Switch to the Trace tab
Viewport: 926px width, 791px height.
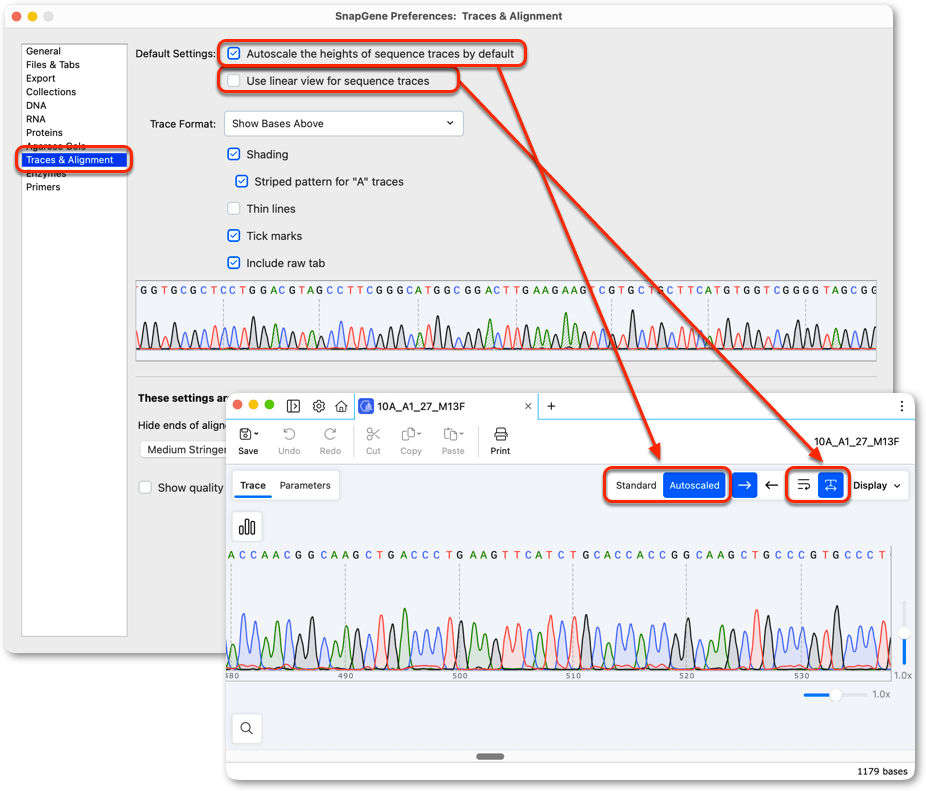(x=253, y=485)
